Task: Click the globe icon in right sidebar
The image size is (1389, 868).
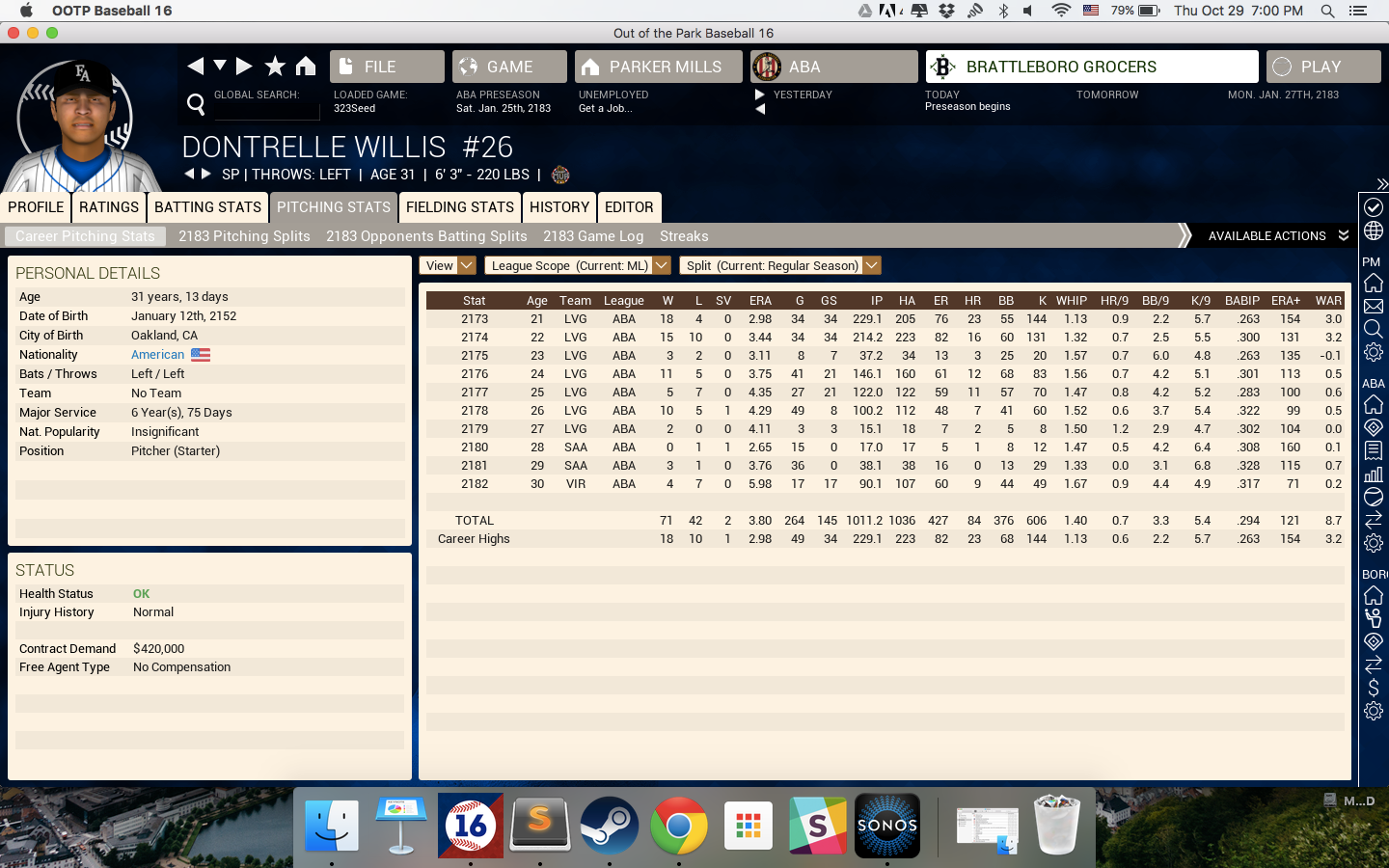Action: coord(1374,231)
